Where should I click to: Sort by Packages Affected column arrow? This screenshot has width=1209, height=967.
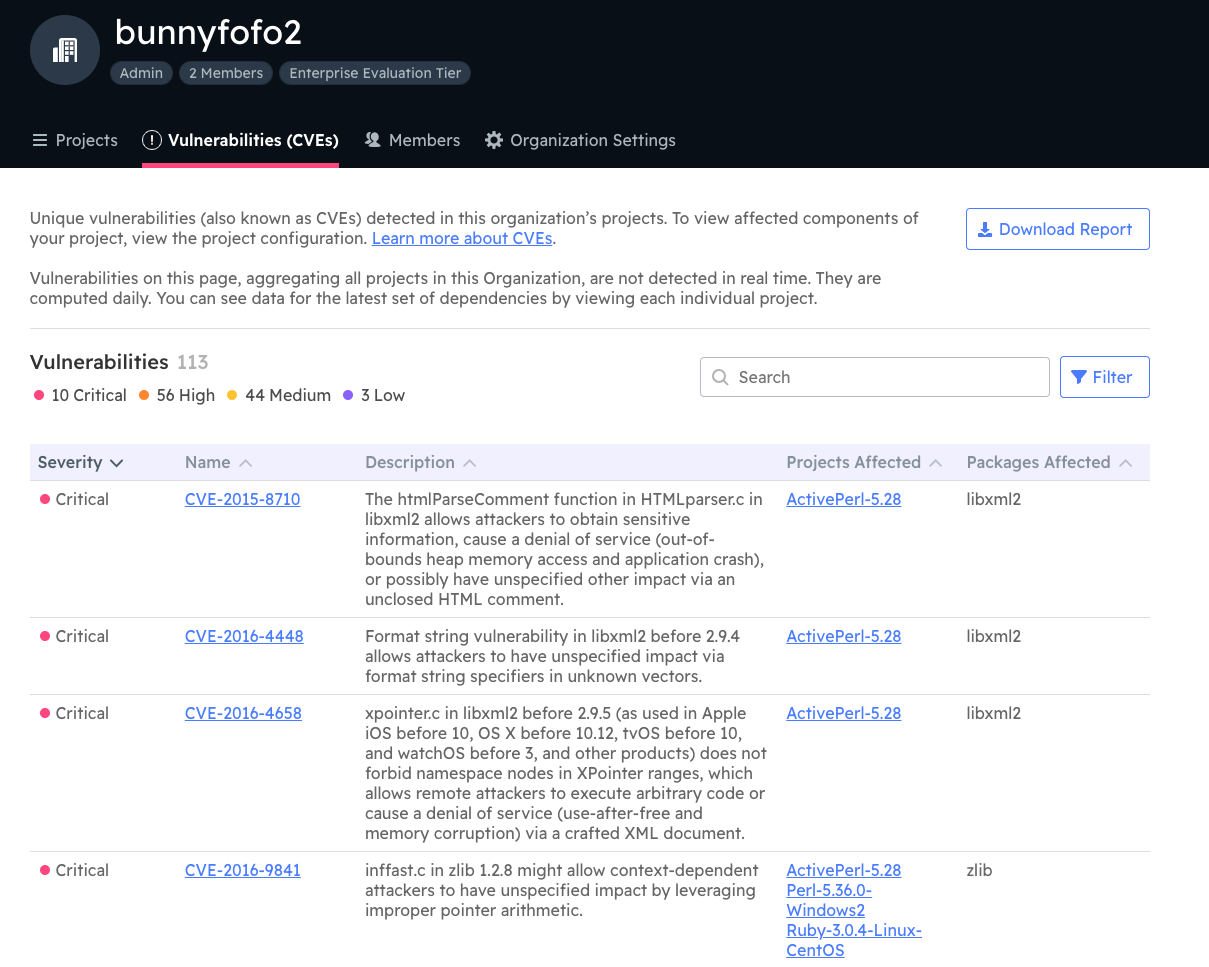(1126, 463)
